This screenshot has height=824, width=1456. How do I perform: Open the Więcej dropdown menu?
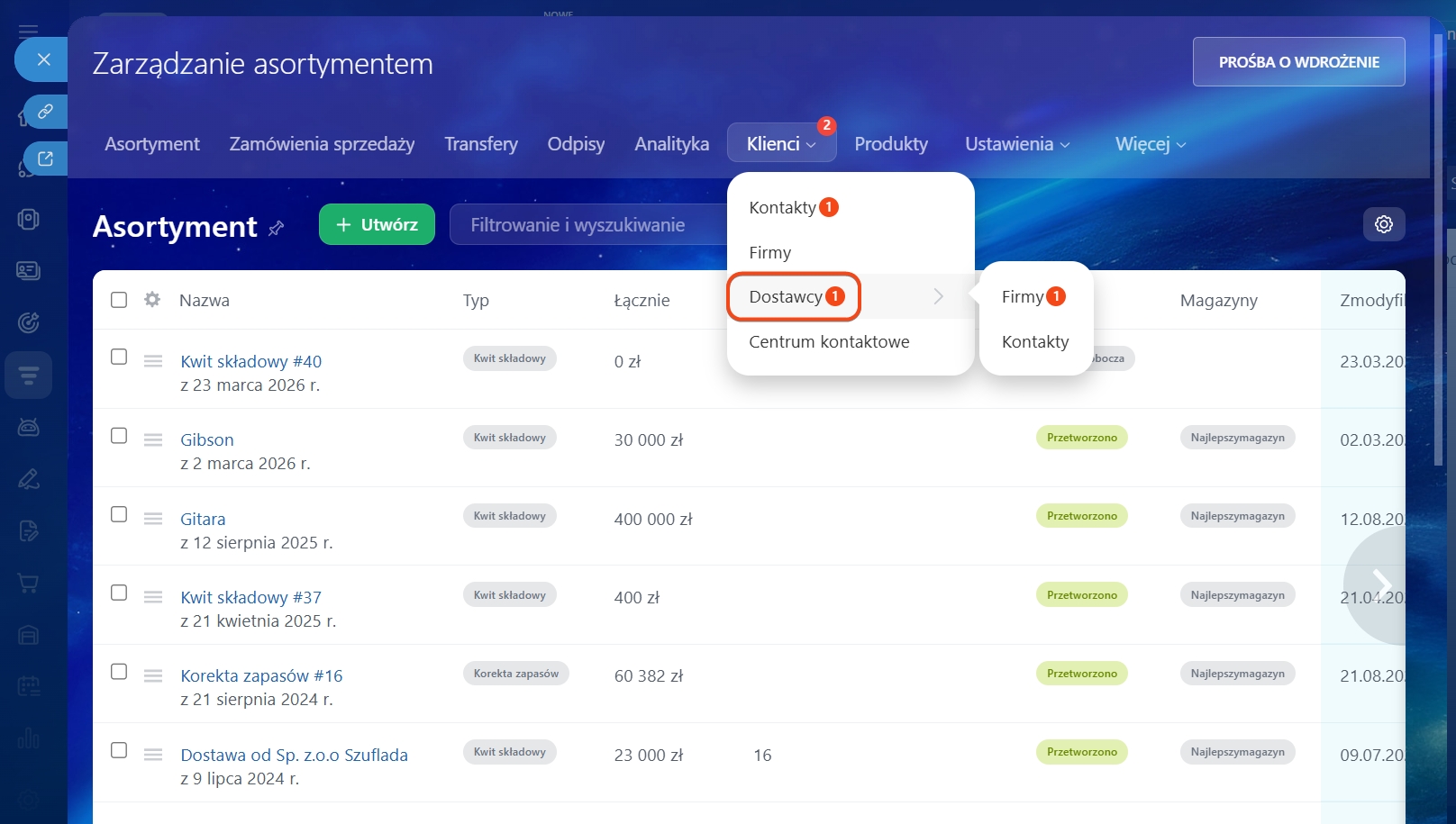(1151, 144)
